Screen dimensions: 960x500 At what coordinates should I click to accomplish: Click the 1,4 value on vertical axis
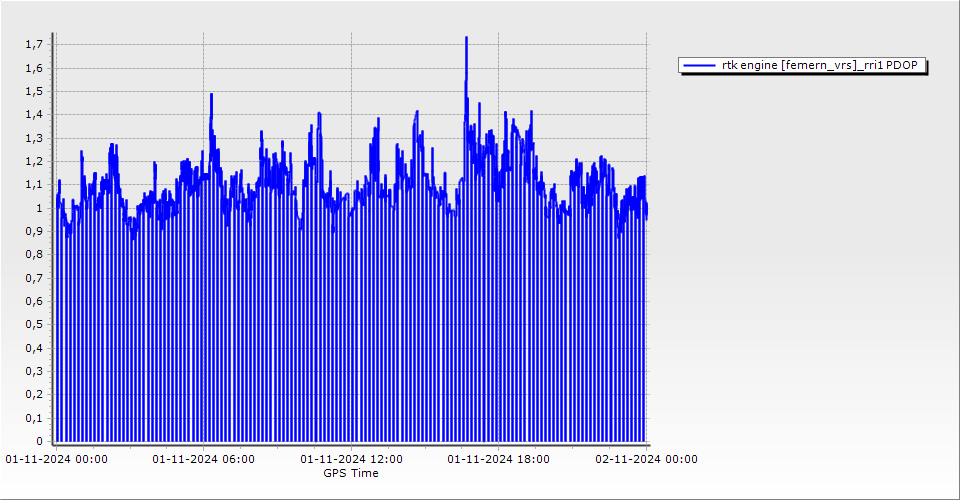(x=33, y=115)
